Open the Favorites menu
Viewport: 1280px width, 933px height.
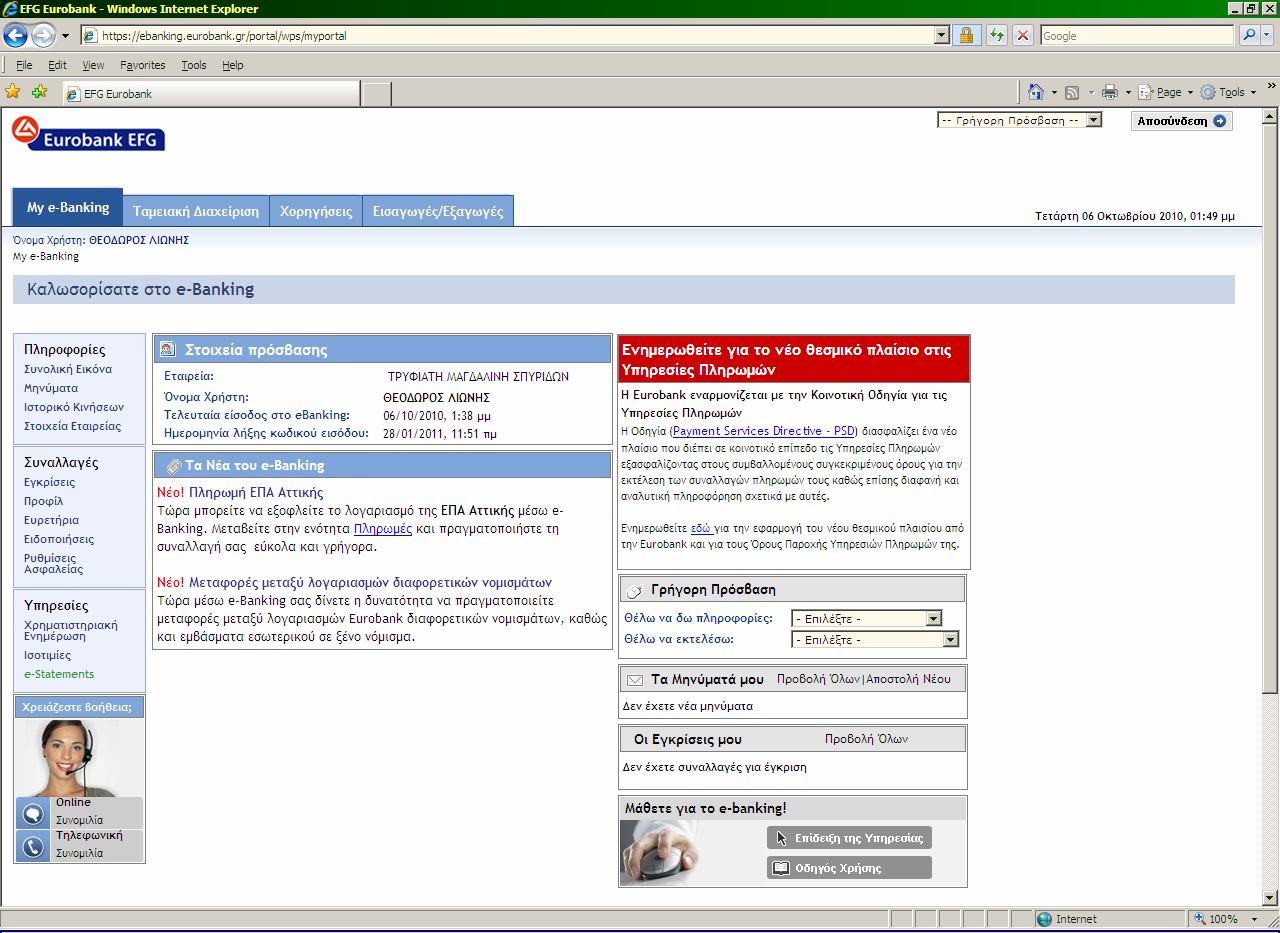(143, 65)
